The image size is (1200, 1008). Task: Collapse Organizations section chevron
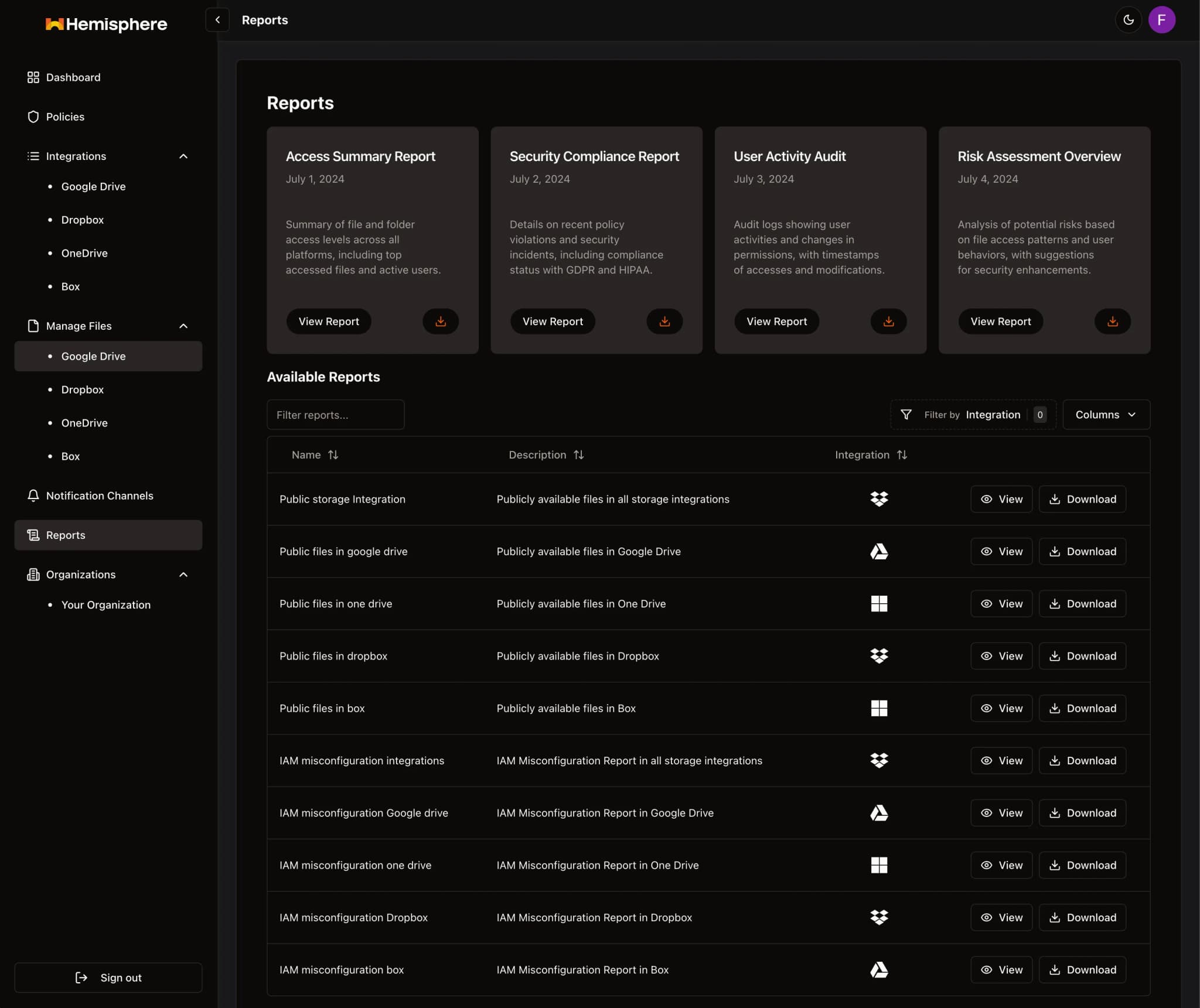183,575
